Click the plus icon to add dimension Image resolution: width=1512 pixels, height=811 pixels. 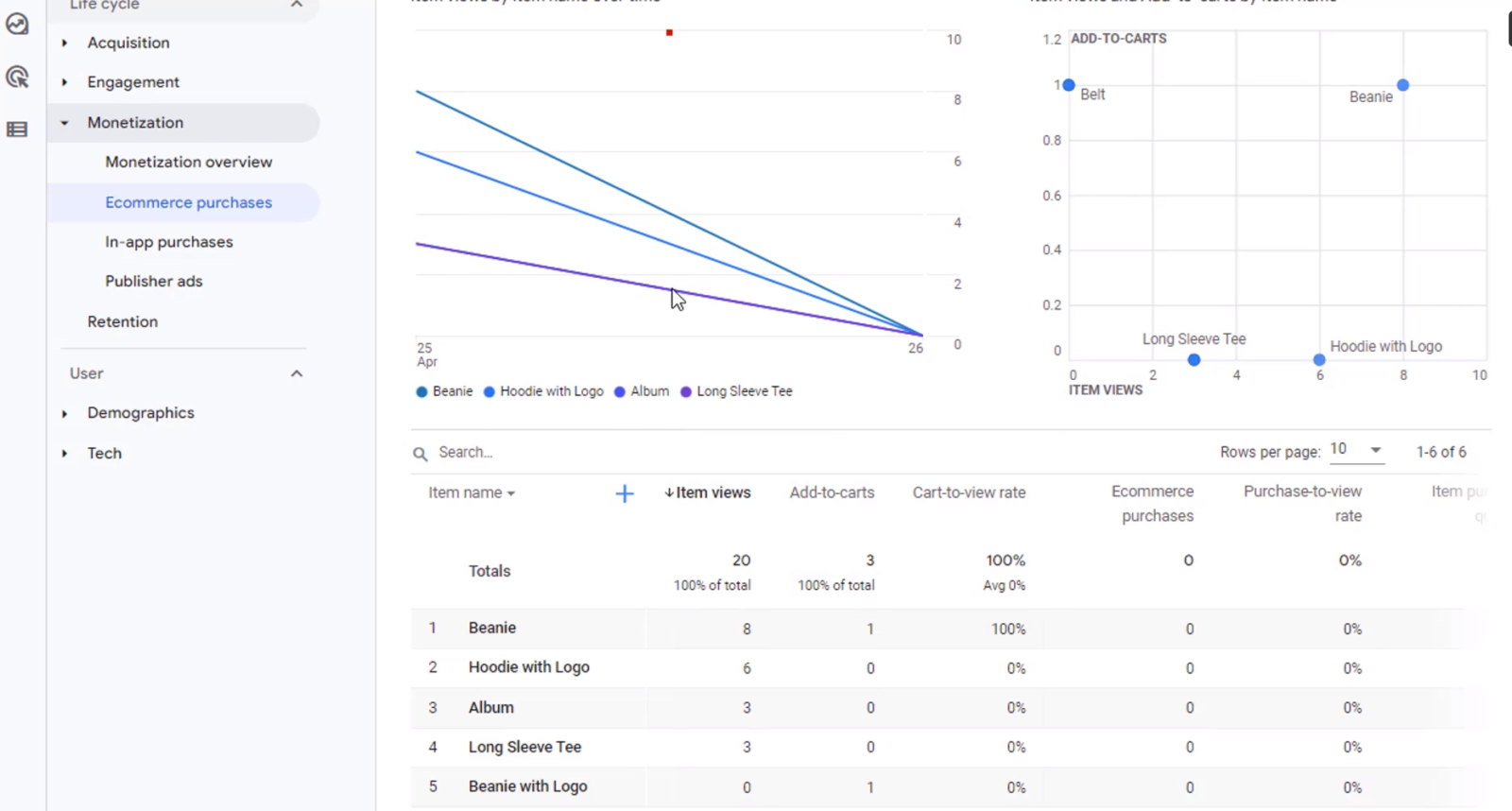click(x=625, y=493)
